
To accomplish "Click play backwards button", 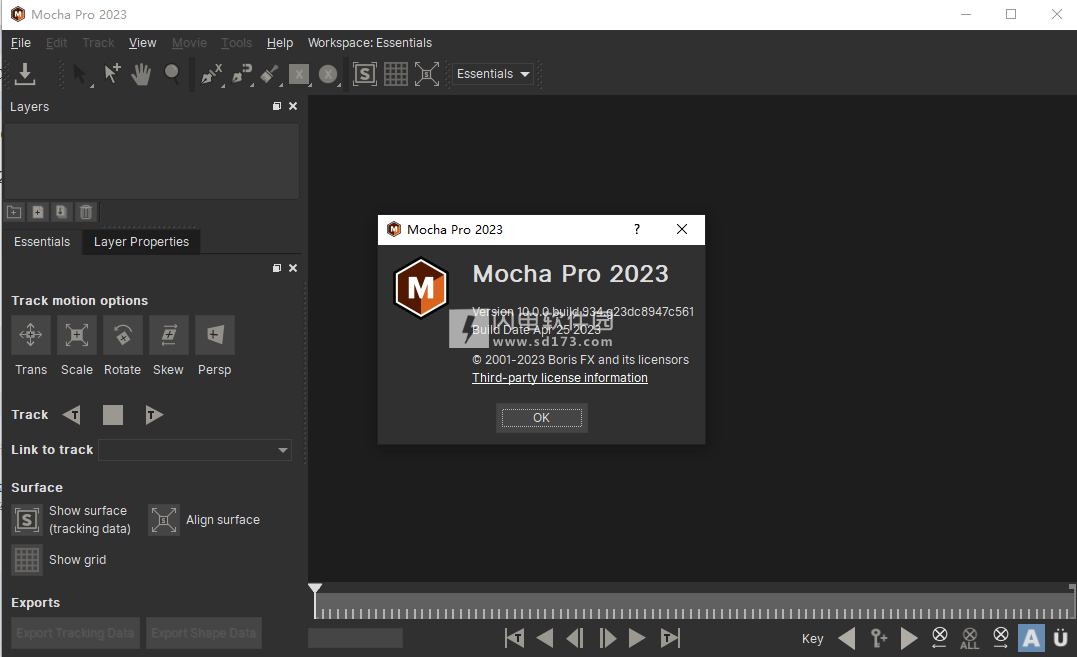I will 545,638.
